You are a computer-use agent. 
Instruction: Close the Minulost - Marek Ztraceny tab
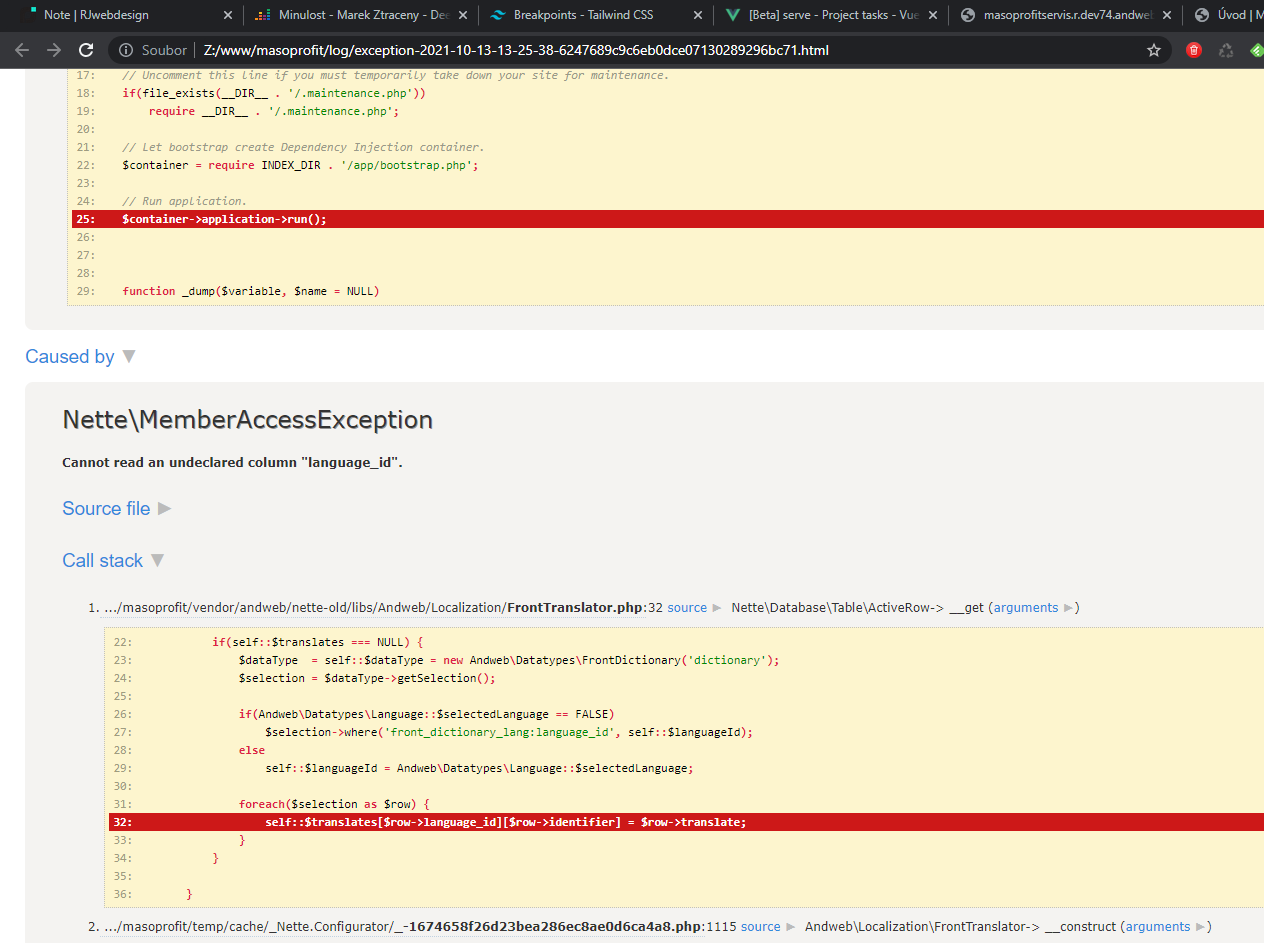(462, 15)
